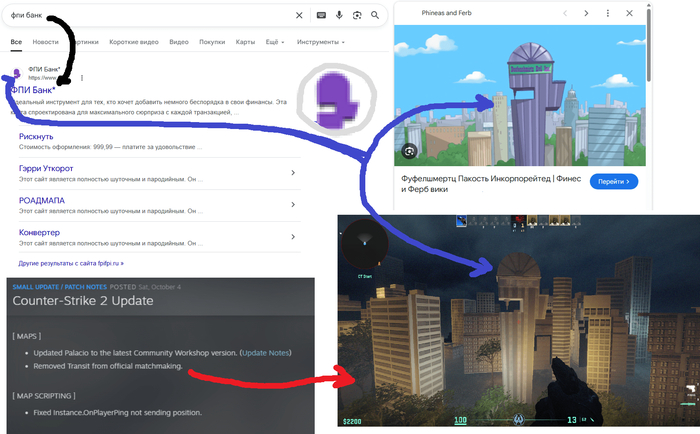
Task: Open the on-screen keyboard input tool
Action: pyautogui.click(x=321, y=15)
